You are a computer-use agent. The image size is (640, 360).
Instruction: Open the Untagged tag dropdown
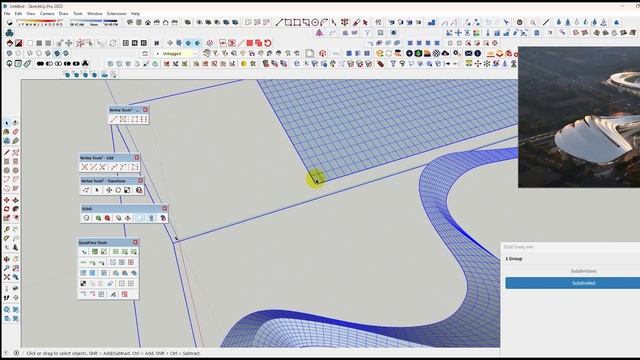click(176, 53)
